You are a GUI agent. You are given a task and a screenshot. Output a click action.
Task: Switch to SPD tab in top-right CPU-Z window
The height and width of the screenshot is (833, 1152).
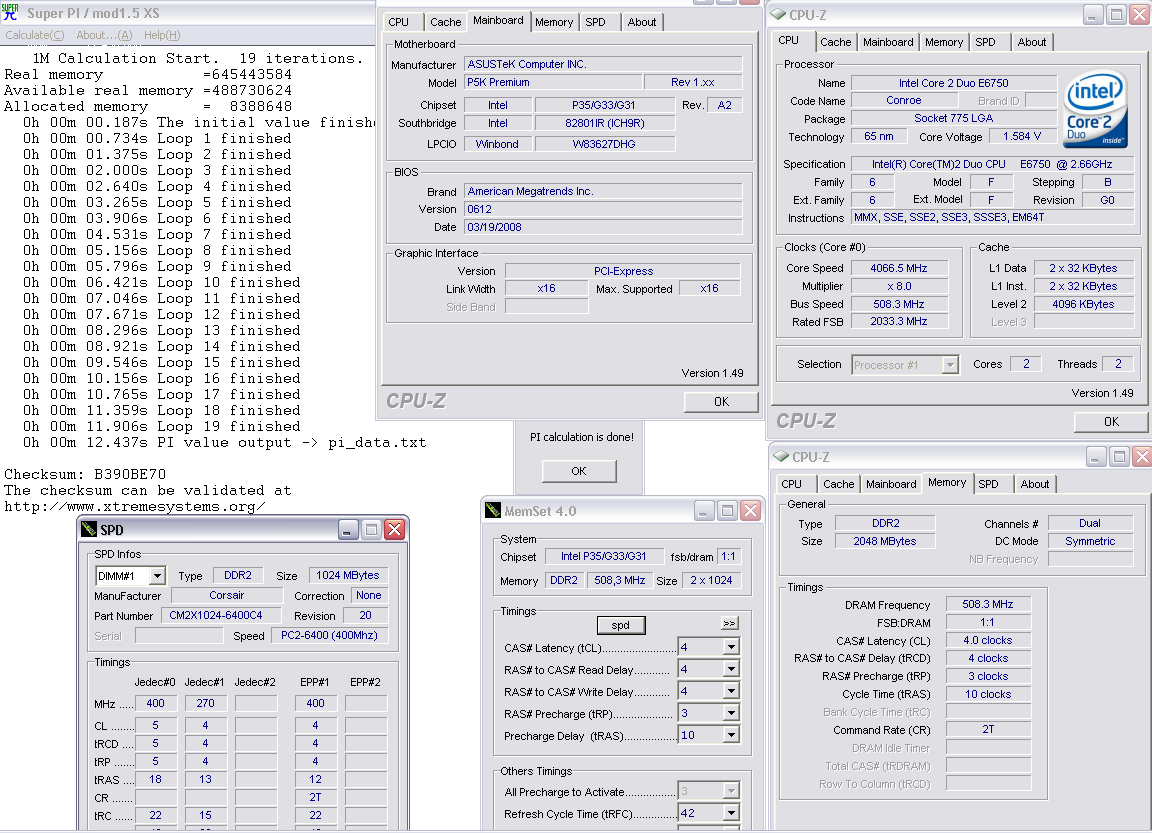[x=985, y=42]
